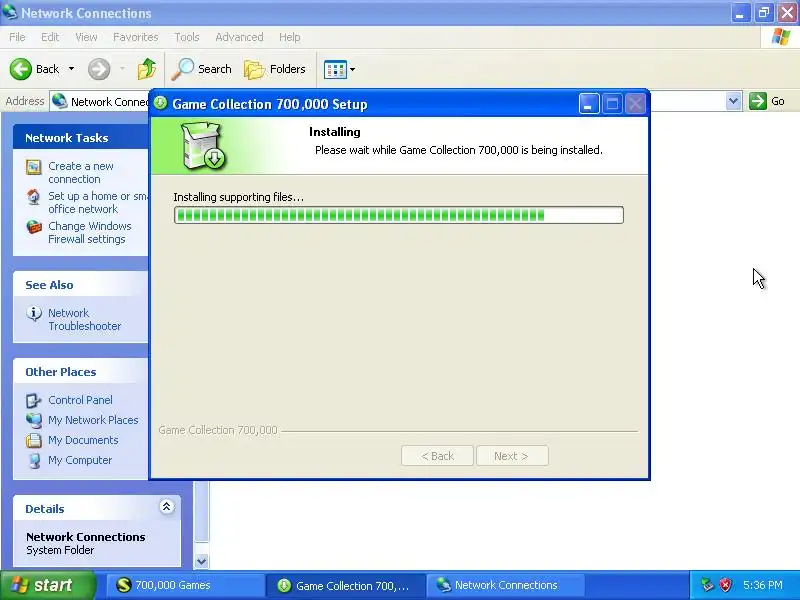
Task: Click the Setup installer box icon
Action: (x=203, y=146)
